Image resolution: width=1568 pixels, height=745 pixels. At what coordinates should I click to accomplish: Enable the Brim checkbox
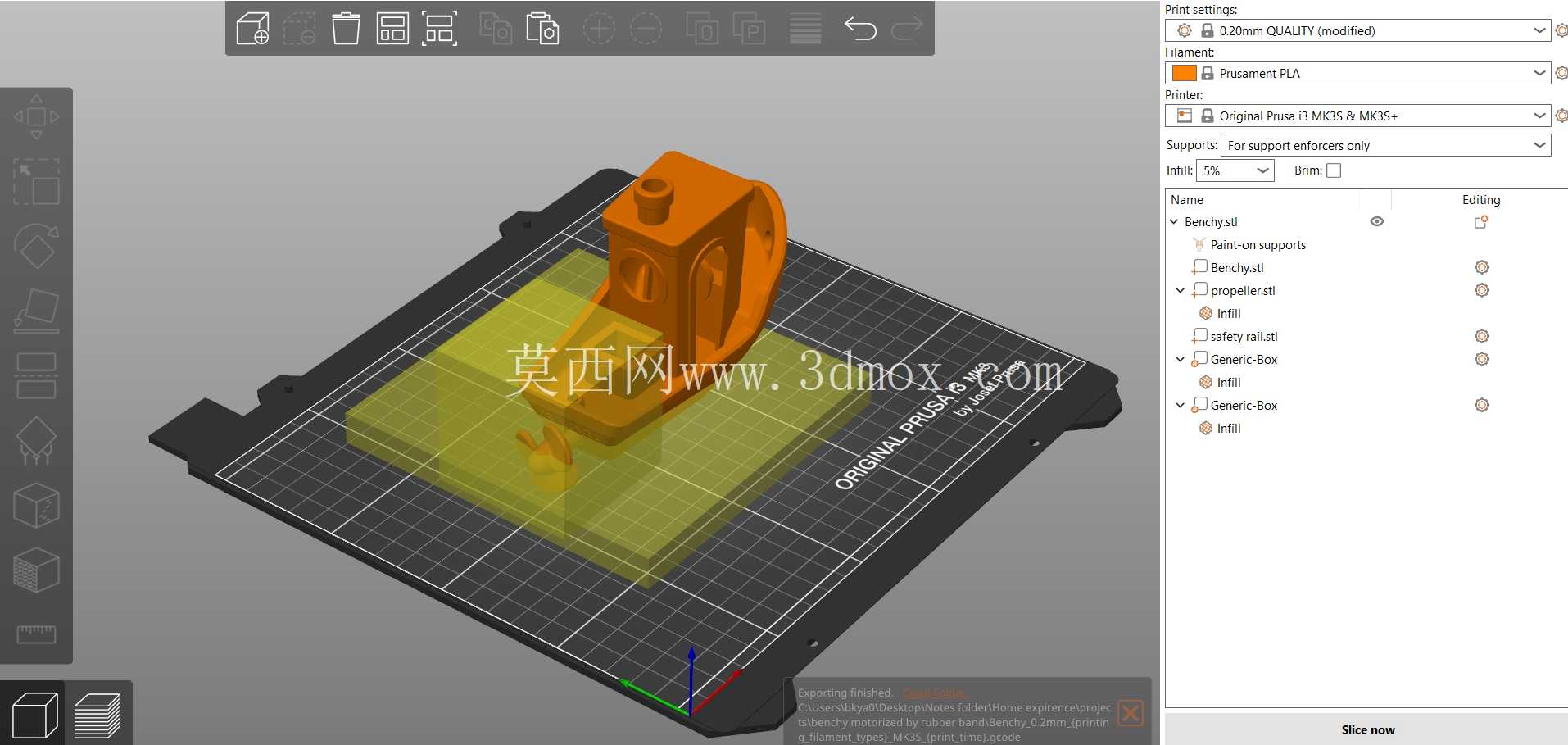(1334, 170)
